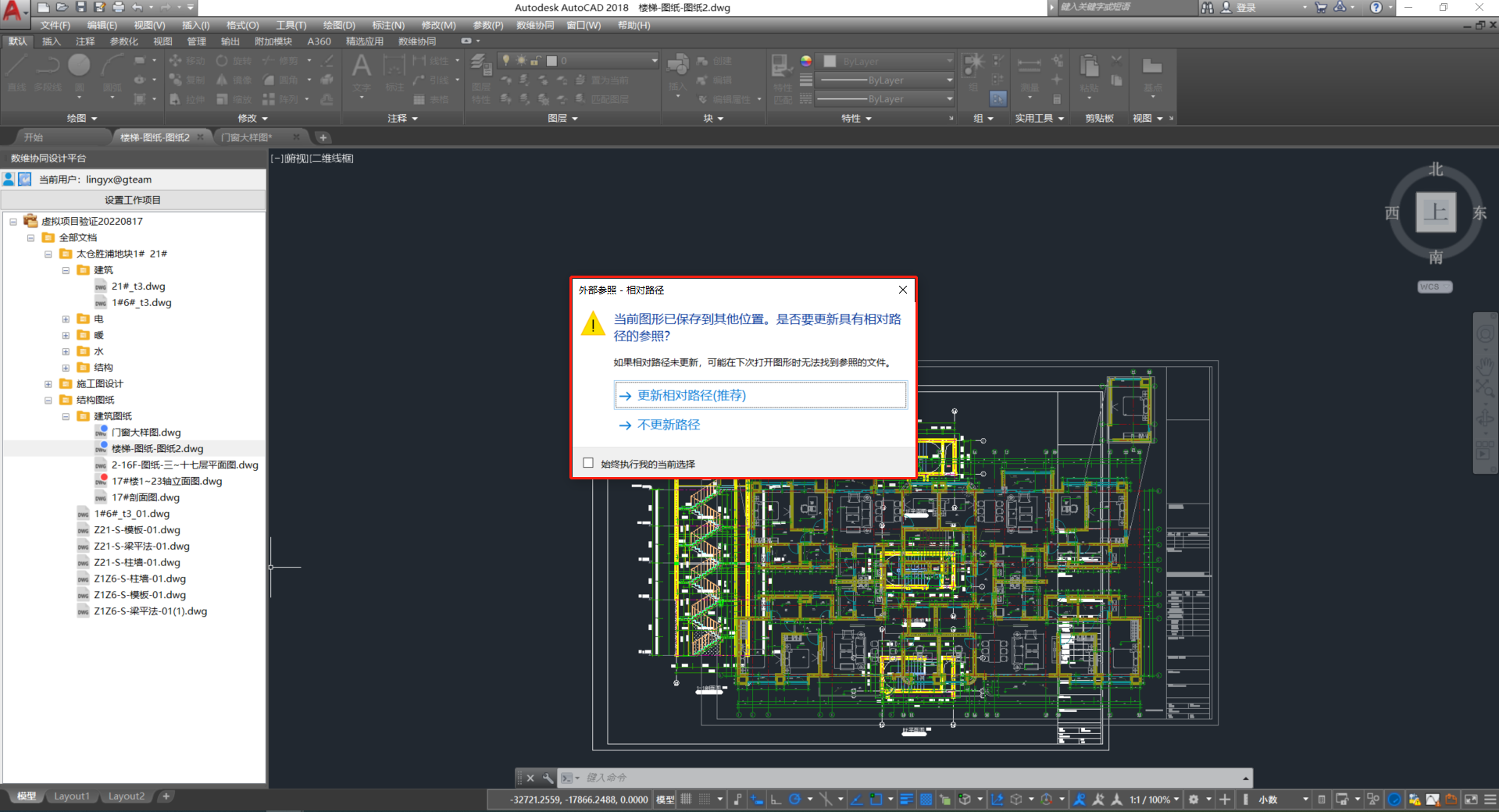Click the Save icon in quick access toolbar
Viewport: 1499px width, 812px height.
[80, 7]
